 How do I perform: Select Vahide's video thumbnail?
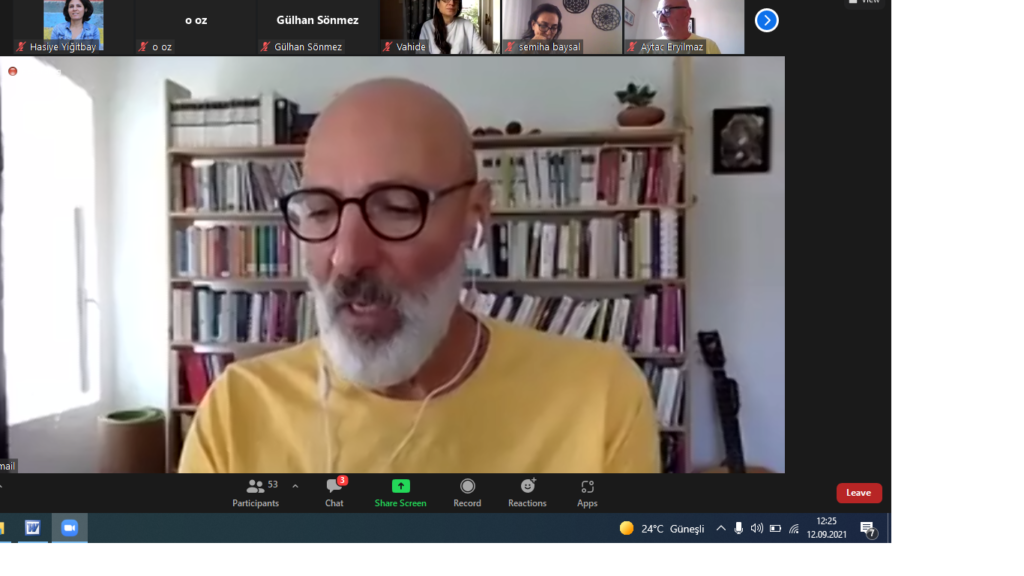440,26
